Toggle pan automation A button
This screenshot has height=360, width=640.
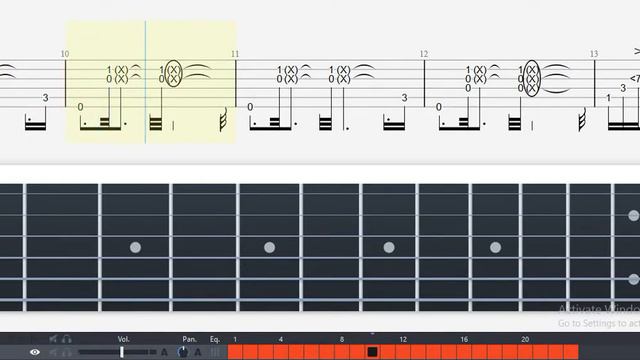[198, 352]
